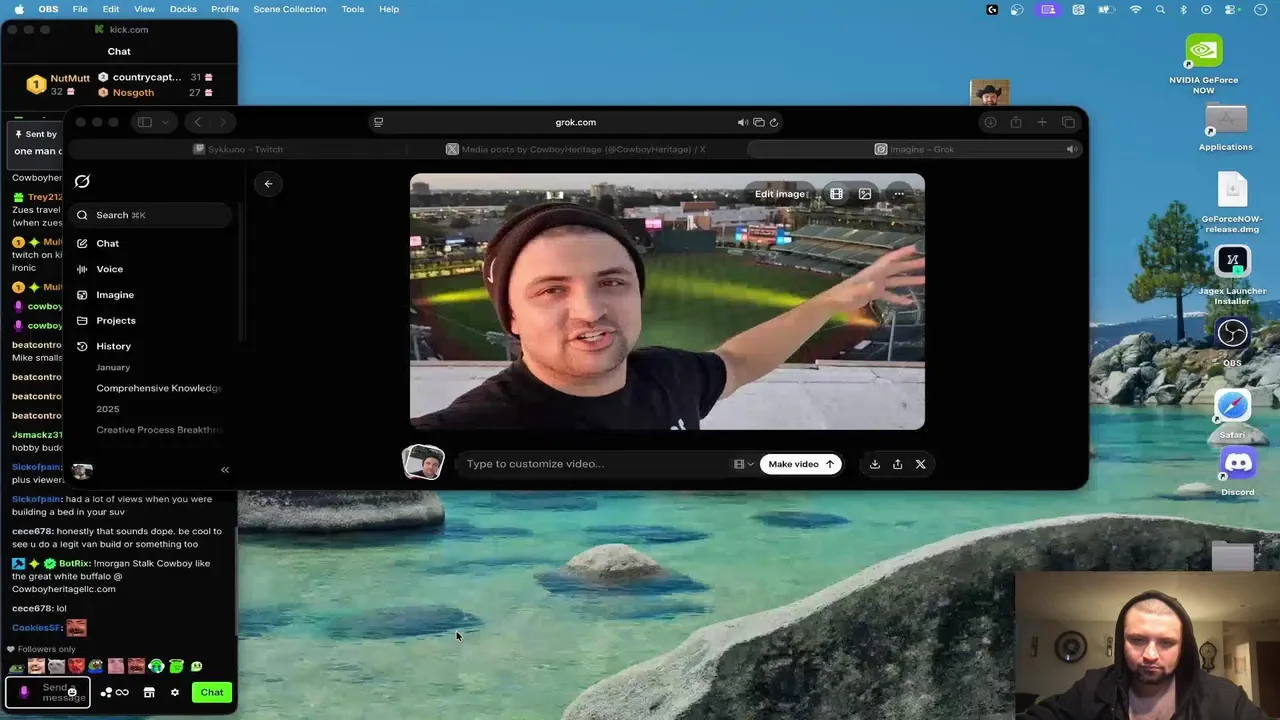Click generated video preview
Image resolution: width=1280 pixels, height=720 pixels.
click(x=667, y=302)
